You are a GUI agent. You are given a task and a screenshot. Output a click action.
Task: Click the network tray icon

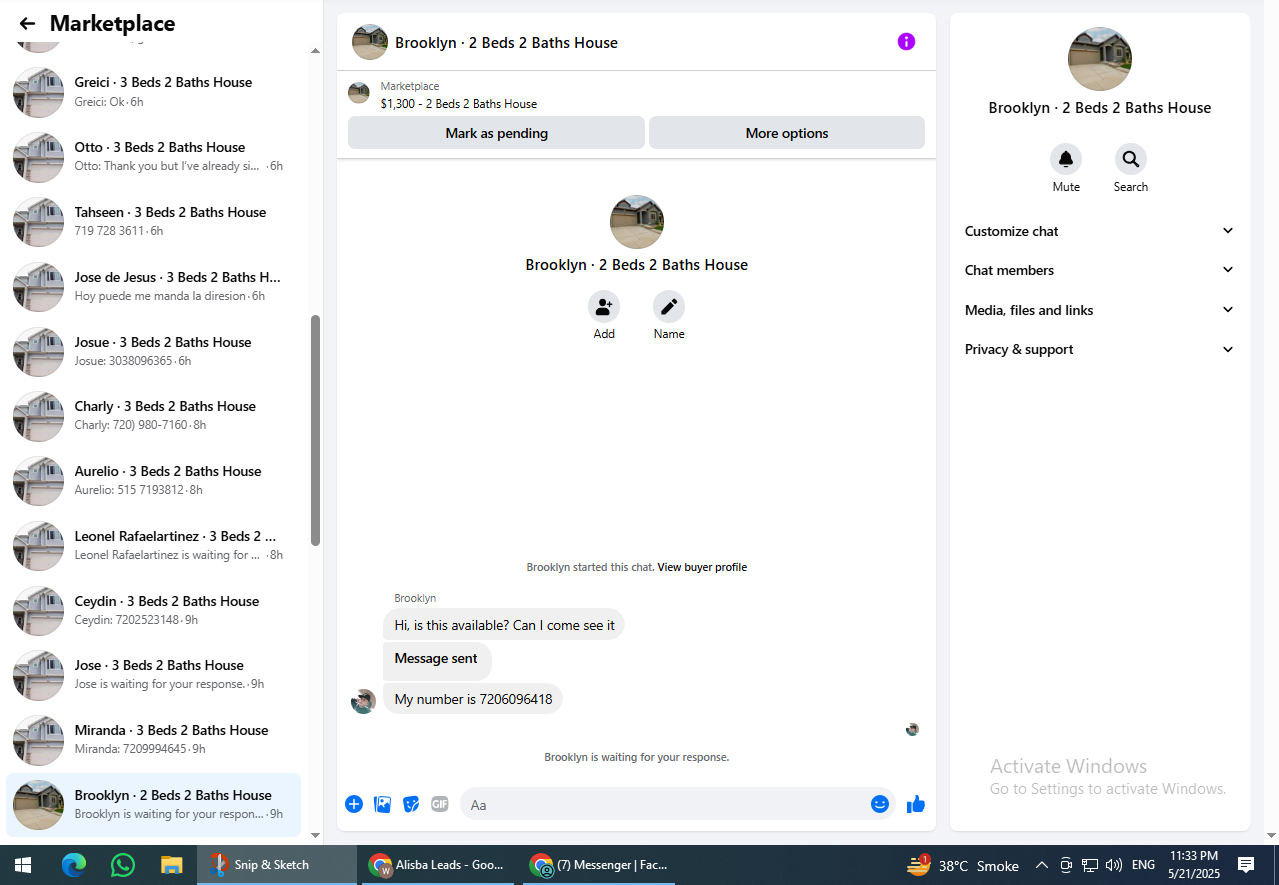pyautogui.click(x=1090, y=865)
